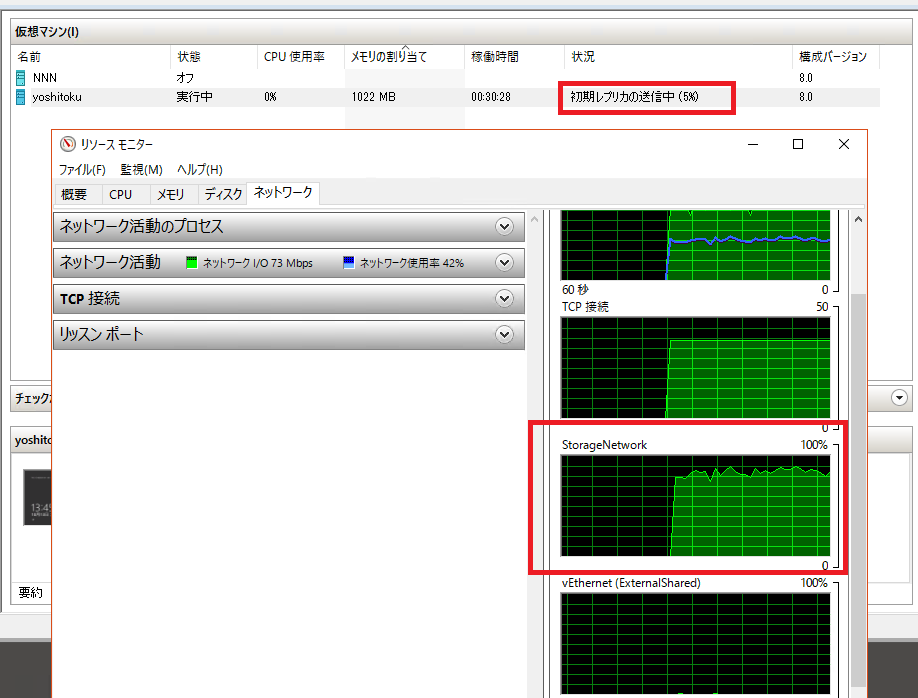The width and height of the screenshot is (918, 698).
Task: Minimize the Resource Monitor window
Action: click(753, 144)
